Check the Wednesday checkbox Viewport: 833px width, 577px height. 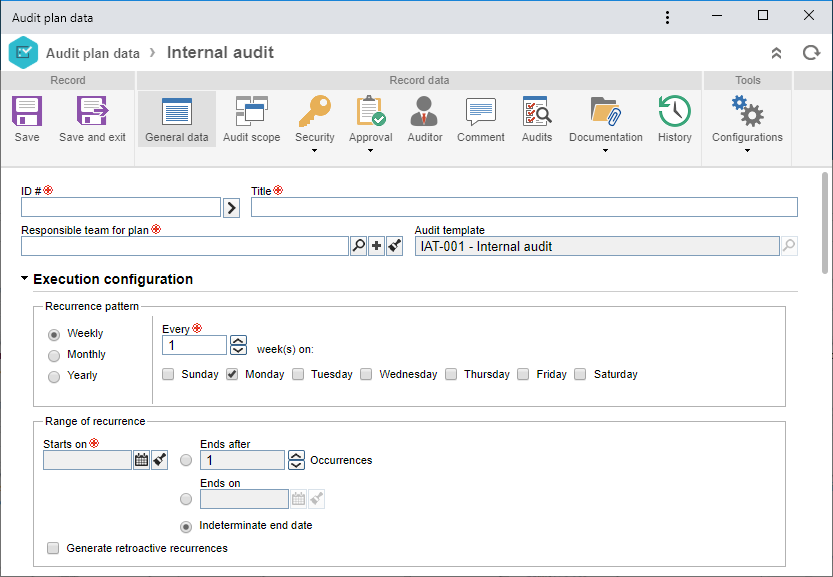pyautogui.click(x=366, y=374)
